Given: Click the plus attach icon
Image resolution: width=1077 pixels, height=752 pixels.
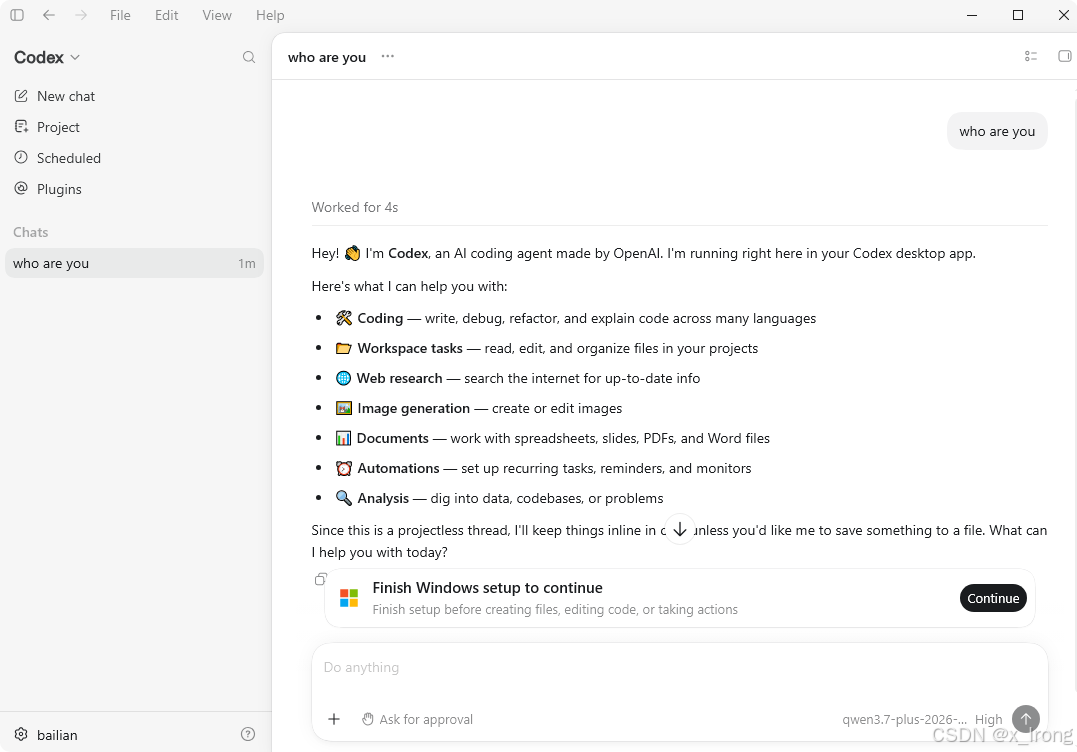Looking at the screenshot, I should (x=334, y=719).
